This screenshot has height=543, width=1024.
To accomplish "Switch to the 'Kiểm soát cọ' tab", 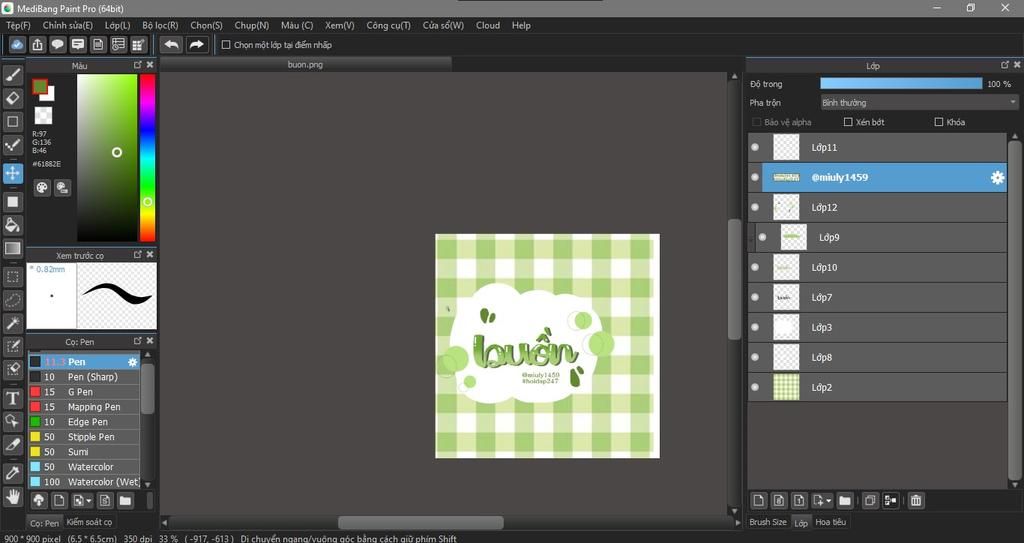I will pos(89,522).
